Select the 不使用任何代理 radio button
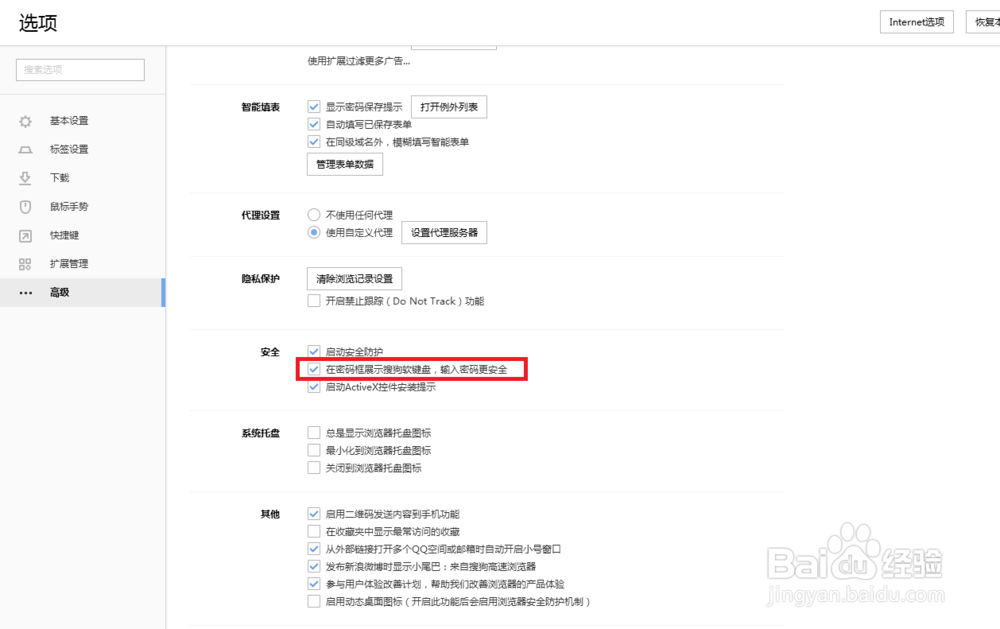 click(313, 214)
